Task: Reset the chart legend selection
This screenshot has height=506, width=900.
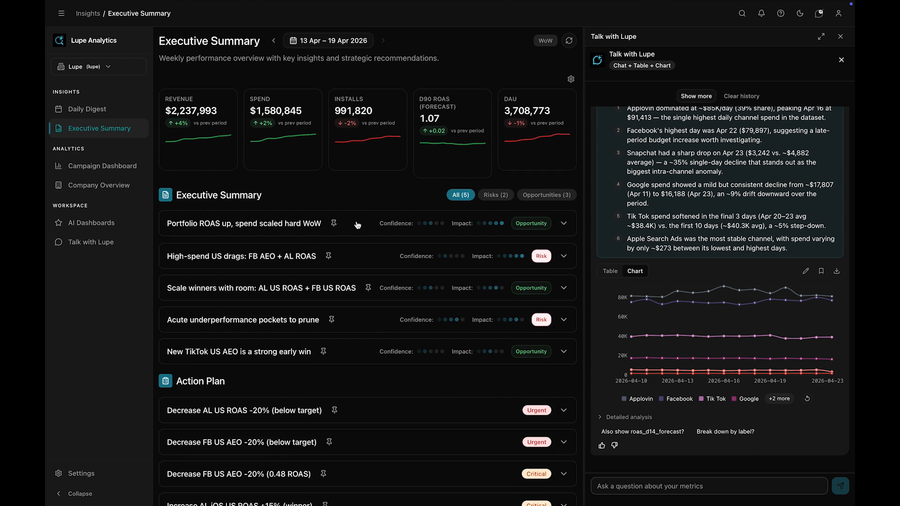Action: click(x=807, y=399)
